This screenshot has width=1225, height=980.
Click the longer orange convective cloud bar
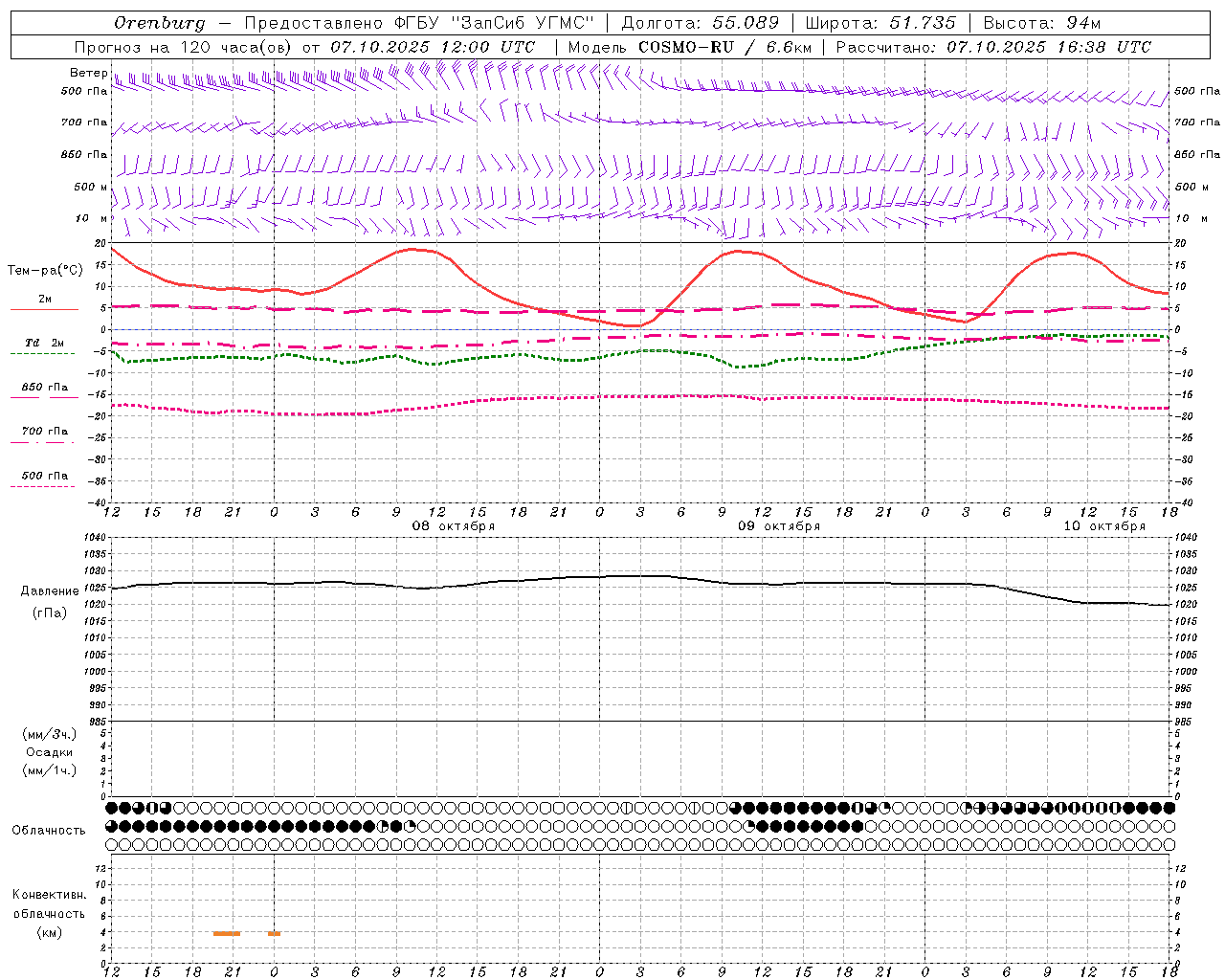(x=227, y=933)
